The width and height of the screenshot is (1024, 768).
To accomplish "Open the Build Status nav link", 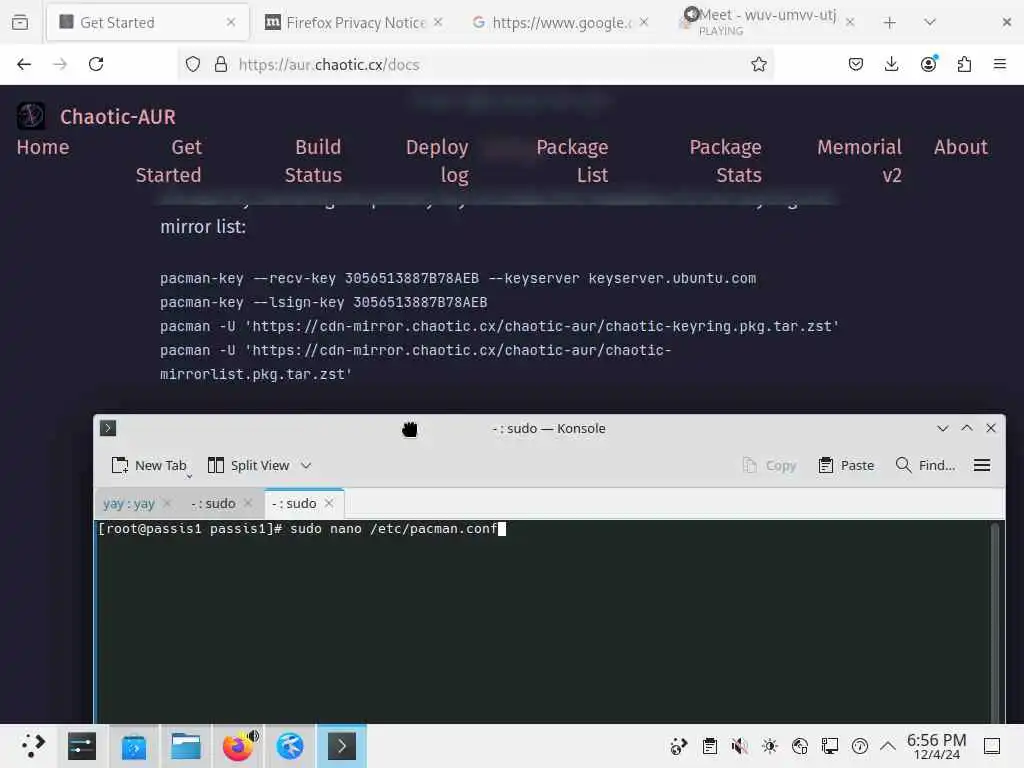I will coord(313,161).
